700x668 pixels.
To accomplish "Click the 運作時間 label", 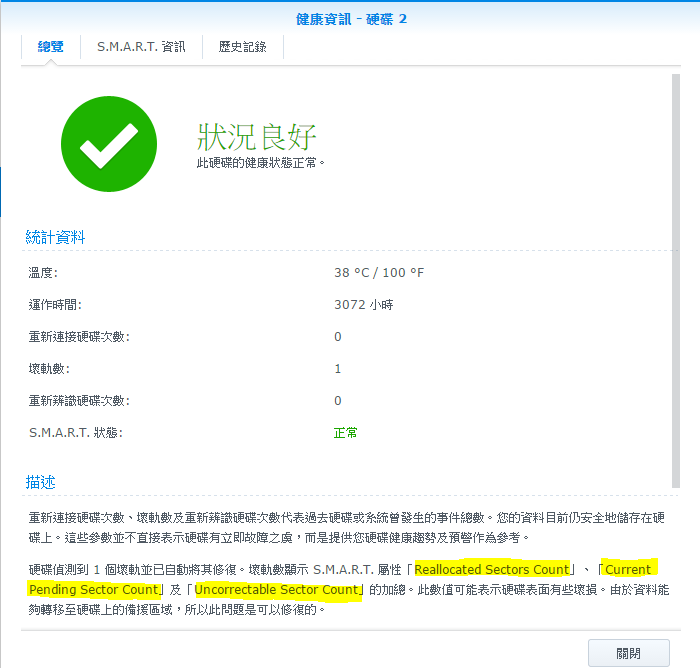I will pyautogui.click(x=55, y=305).
